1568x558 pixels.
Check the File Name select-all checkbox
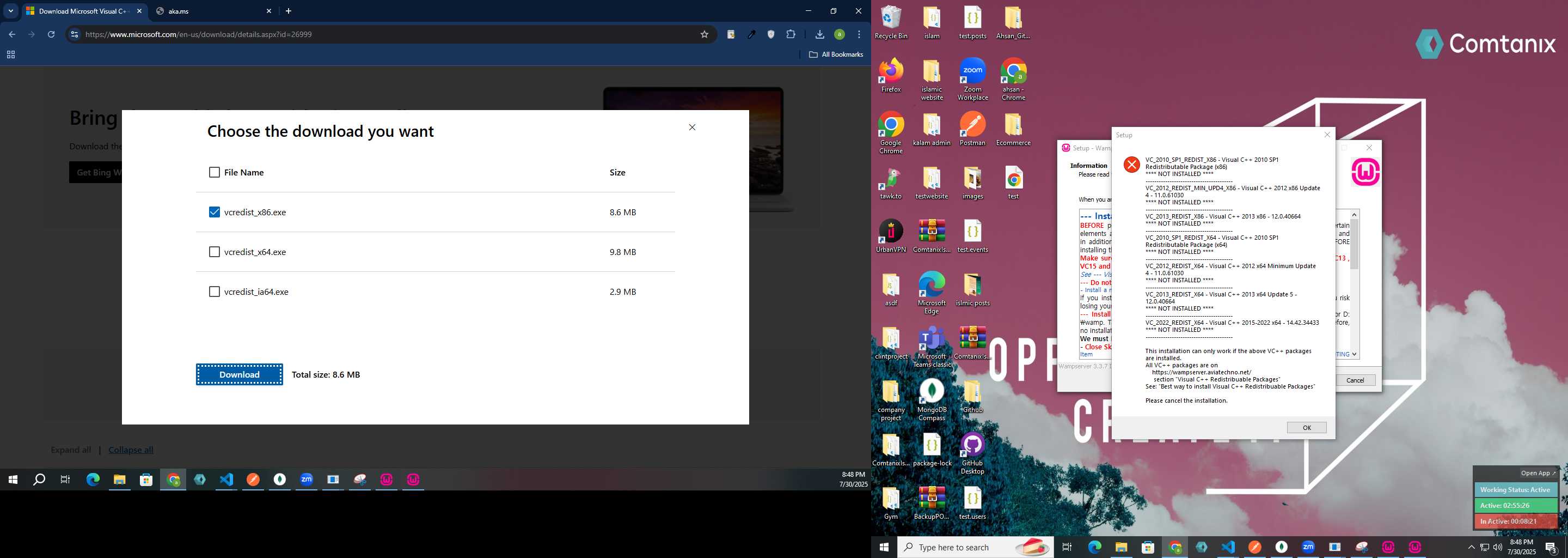(x=215, y=172)
